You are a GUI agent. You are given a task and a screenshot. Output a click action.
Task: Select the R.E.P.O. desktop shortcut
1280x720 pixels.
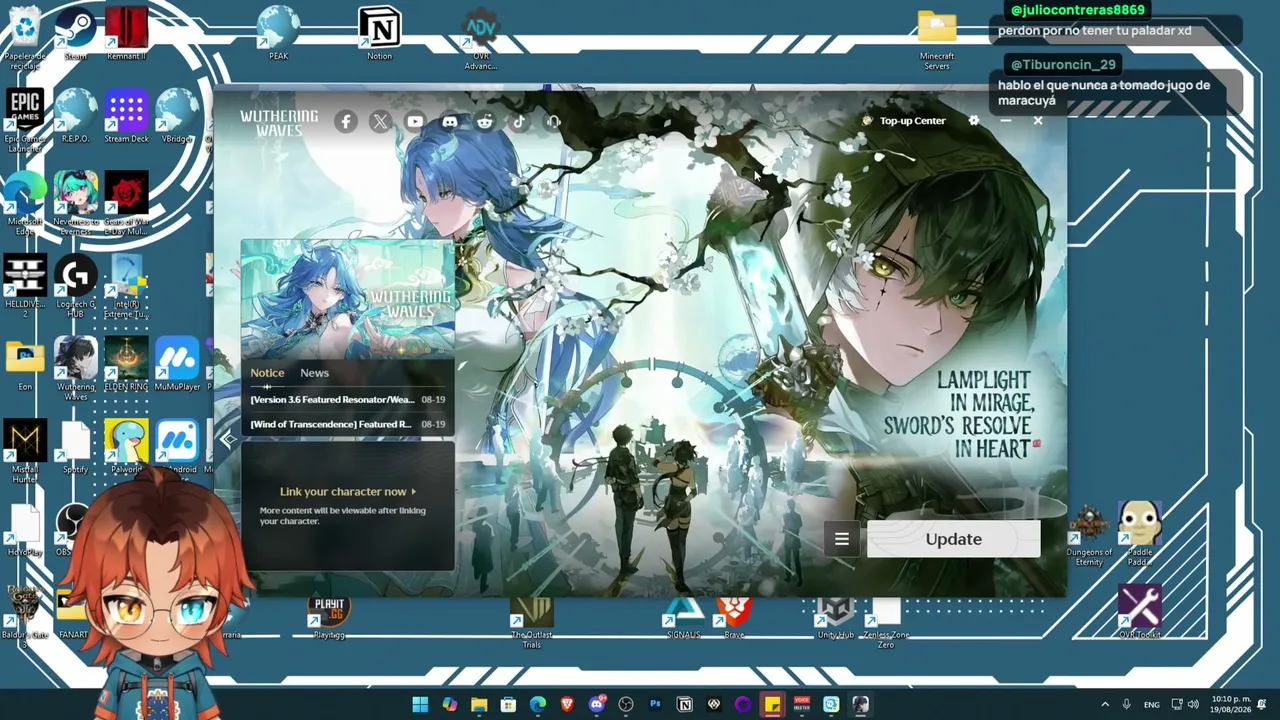(x=76, y=116)
